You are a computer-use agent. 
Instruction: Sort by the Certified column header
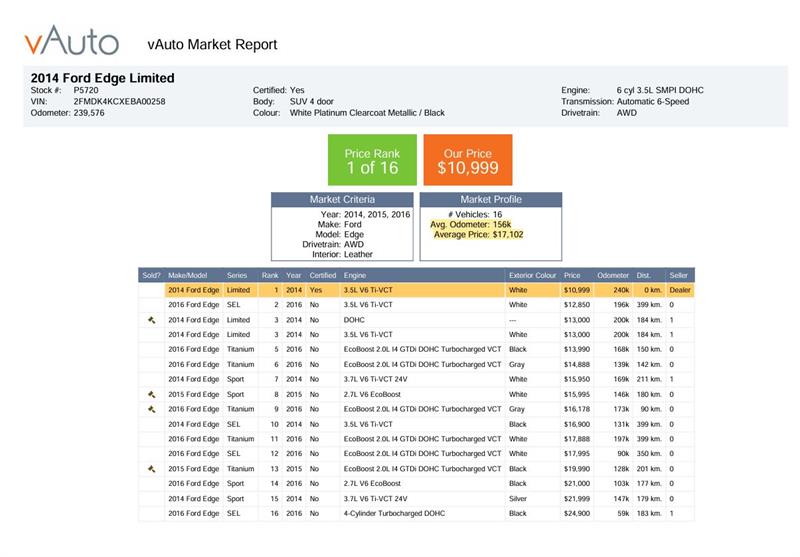click(x=322, y=275)
